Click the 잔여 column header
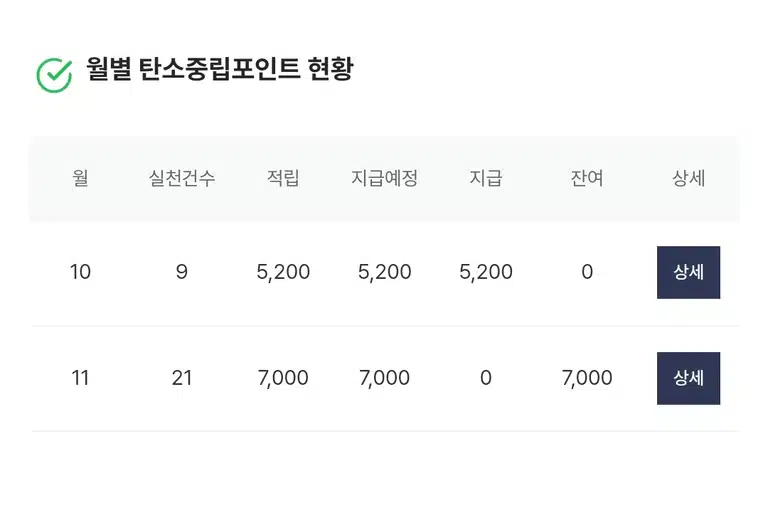The height and width of the screenshot is (513, 768). (587, 178)
